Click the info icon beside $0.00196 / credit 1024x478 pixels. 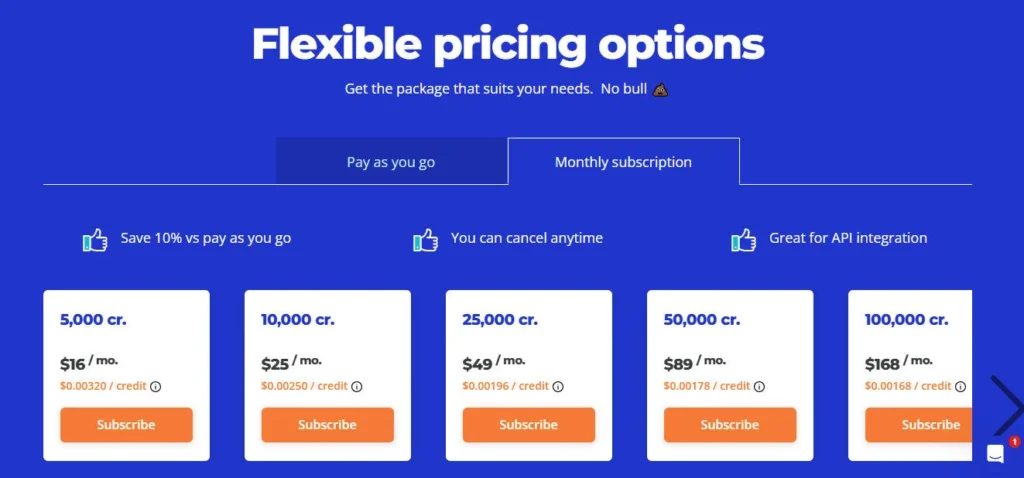[558, 387]
